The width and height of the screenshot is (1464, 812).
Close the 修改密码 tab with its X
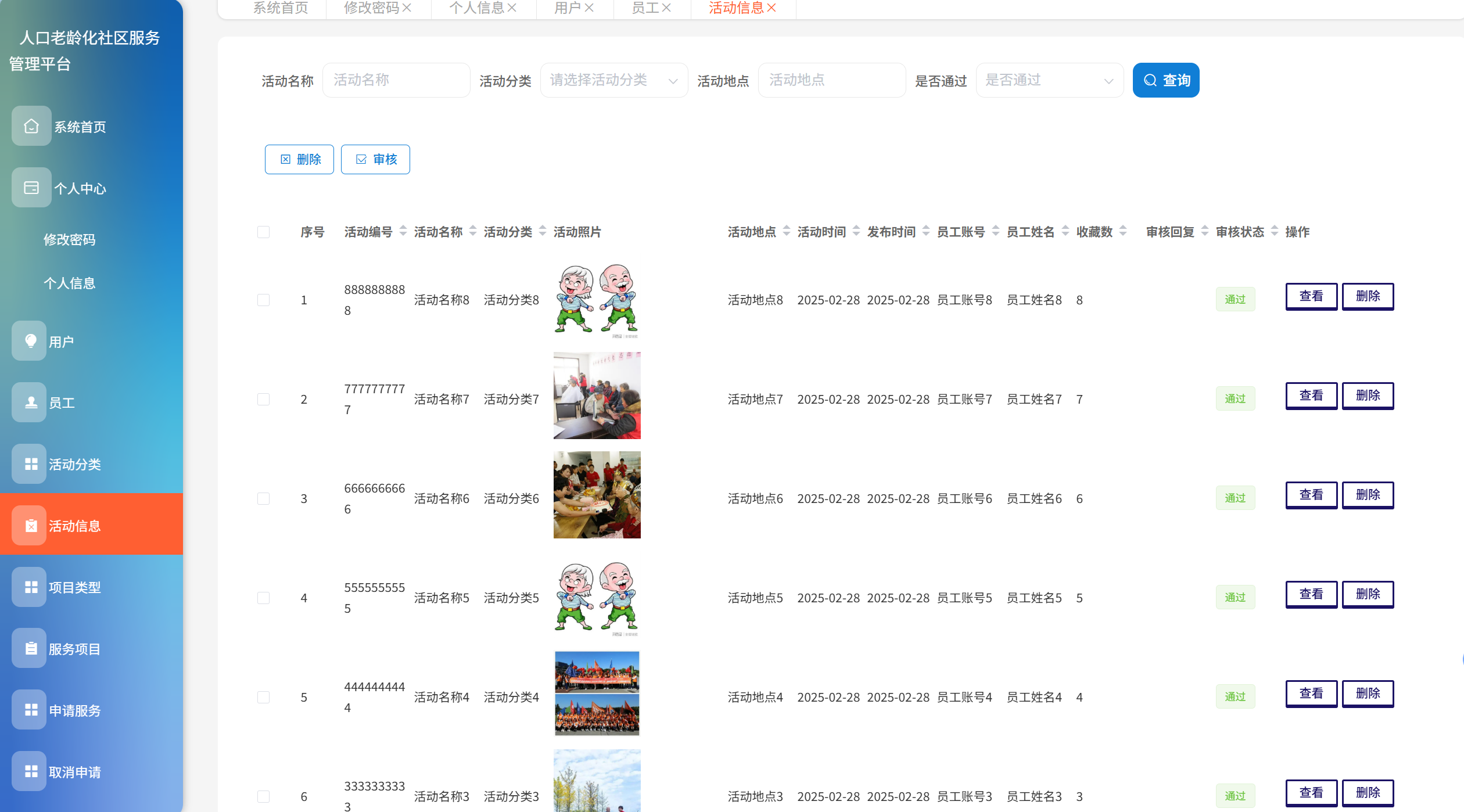407,8
